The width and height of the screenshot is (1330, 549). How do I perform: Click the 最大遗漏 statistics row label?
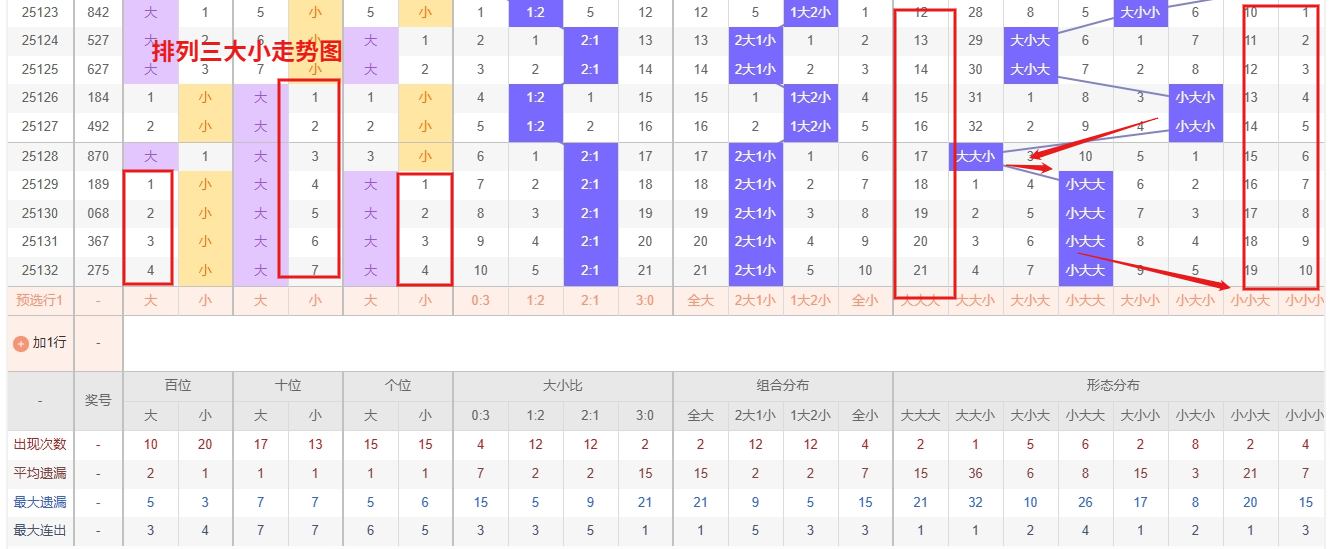point(40,502)
